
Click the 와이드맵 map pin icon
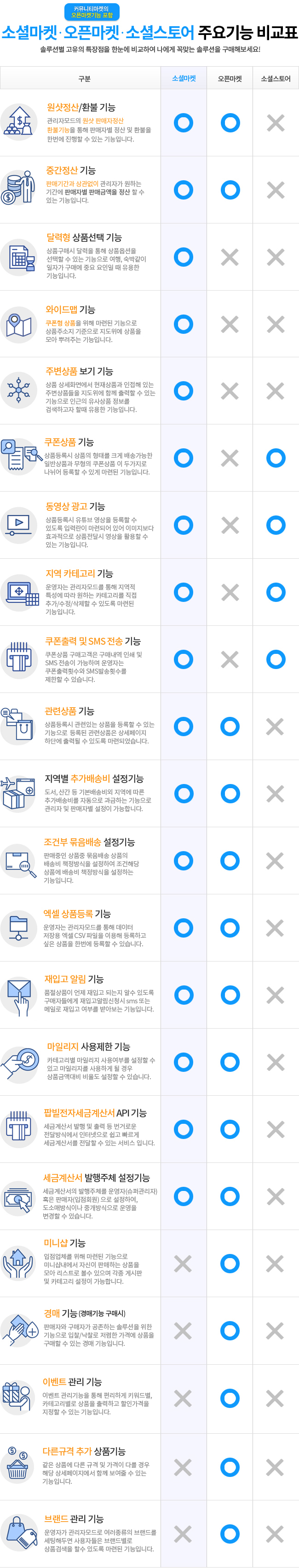click(x=19, y=325)
